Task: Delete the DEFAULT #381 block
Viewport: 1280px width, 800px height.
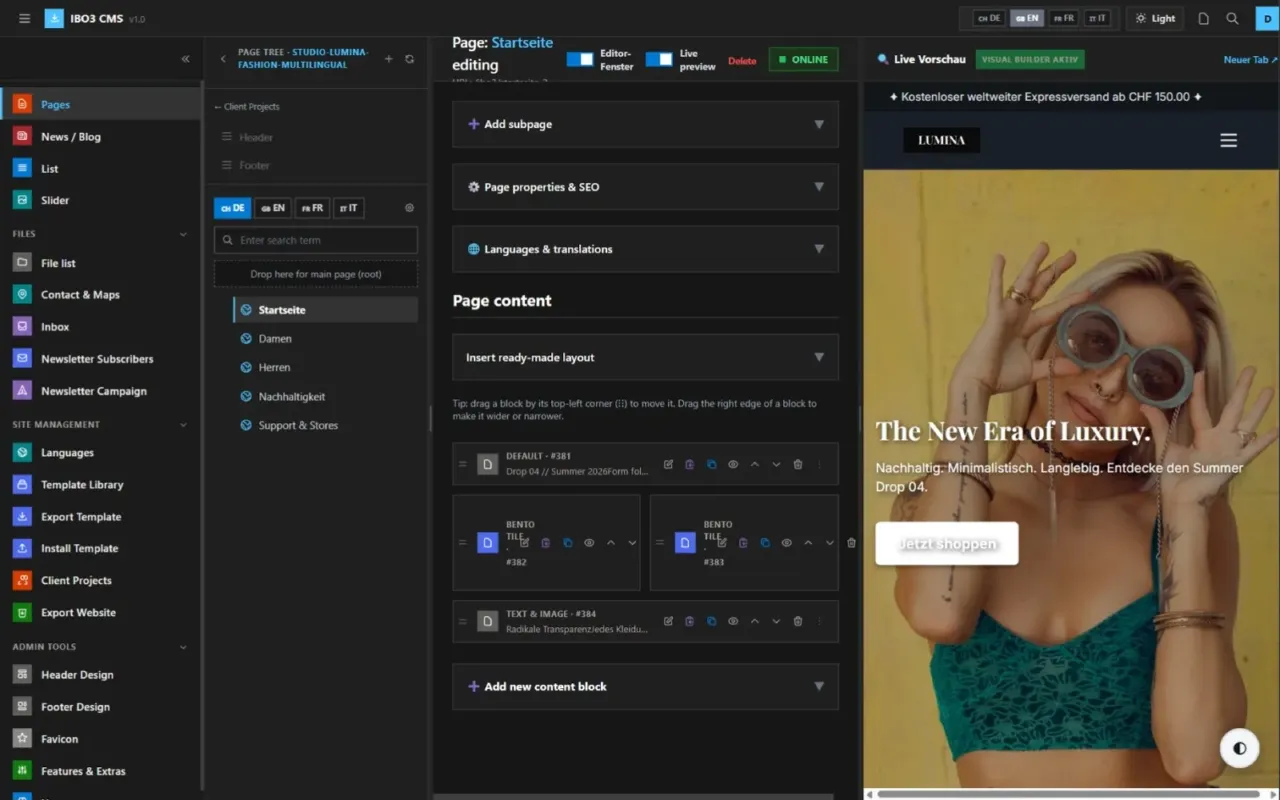Action: [x=797, y=464]
